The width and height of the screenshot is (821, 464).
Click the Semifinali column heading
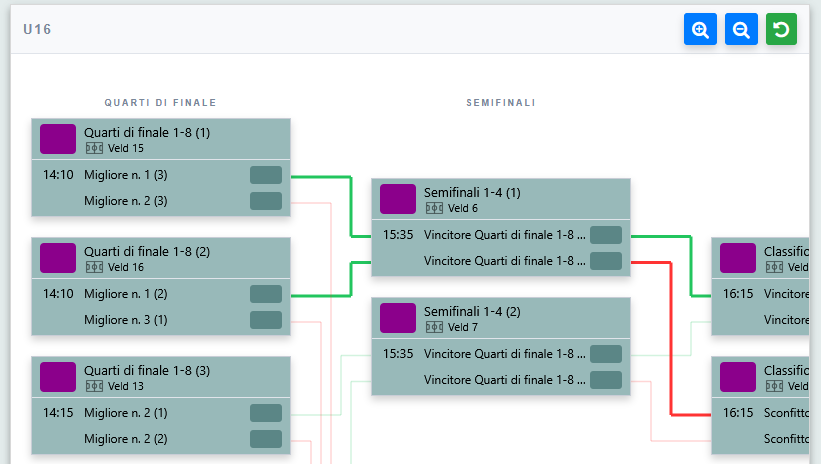pyautogui.click(x=501, y=103)
